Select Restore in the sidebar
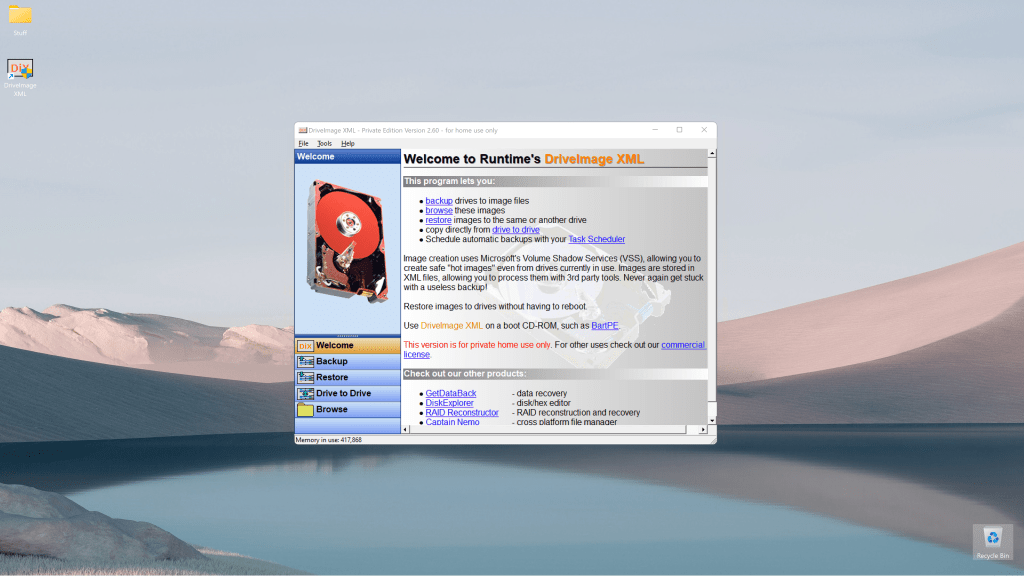This screenshot has height=576, width=1024. tap(347, 377)
